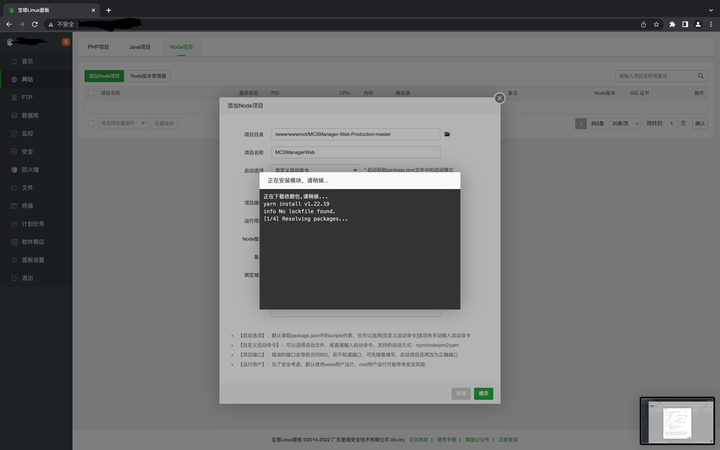This screenshot has height=450, width=720.
Task: Click the folder browse icon beside project directory
Action: 447,134
